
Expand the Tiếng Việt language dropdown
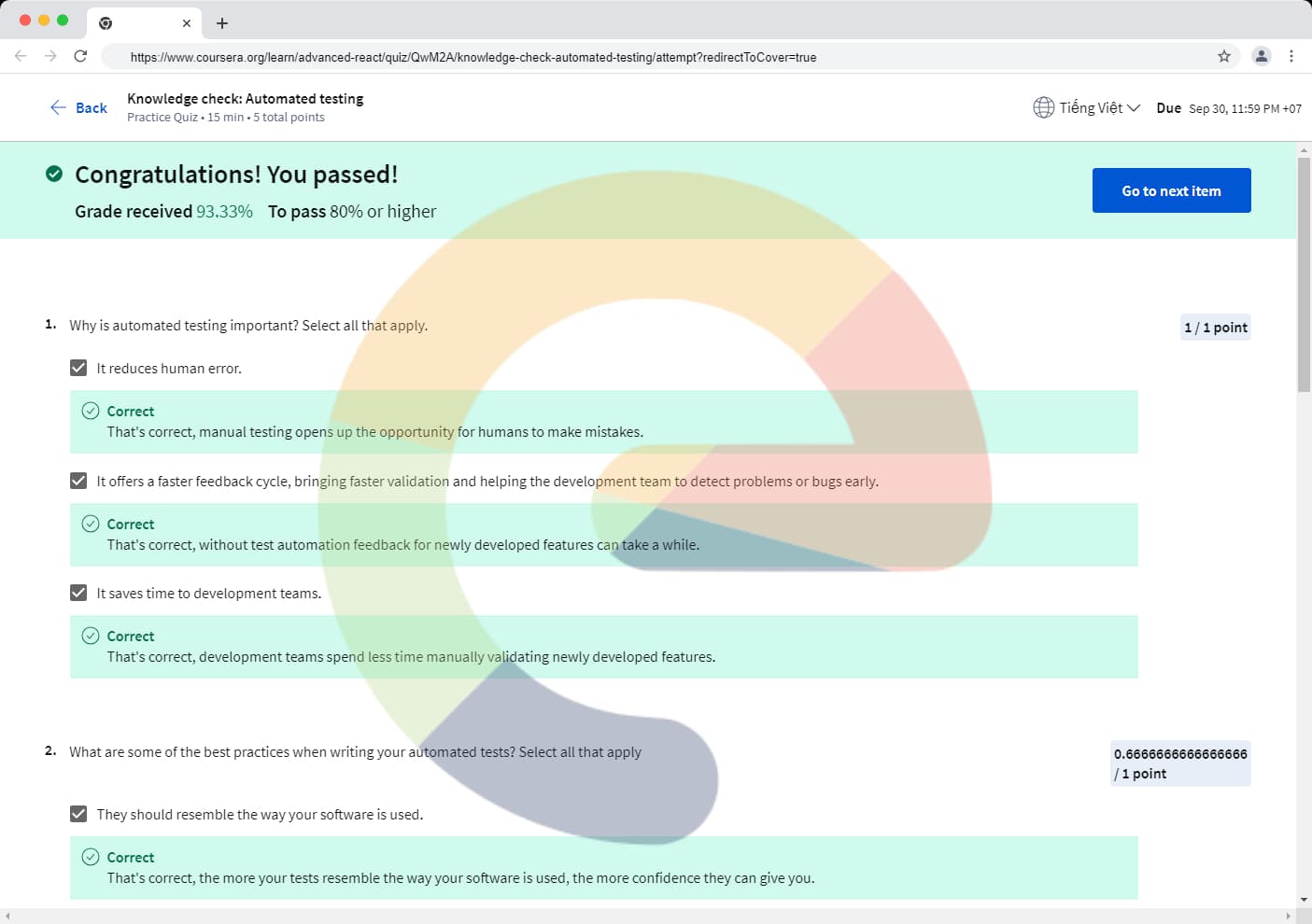point(1099,107)
